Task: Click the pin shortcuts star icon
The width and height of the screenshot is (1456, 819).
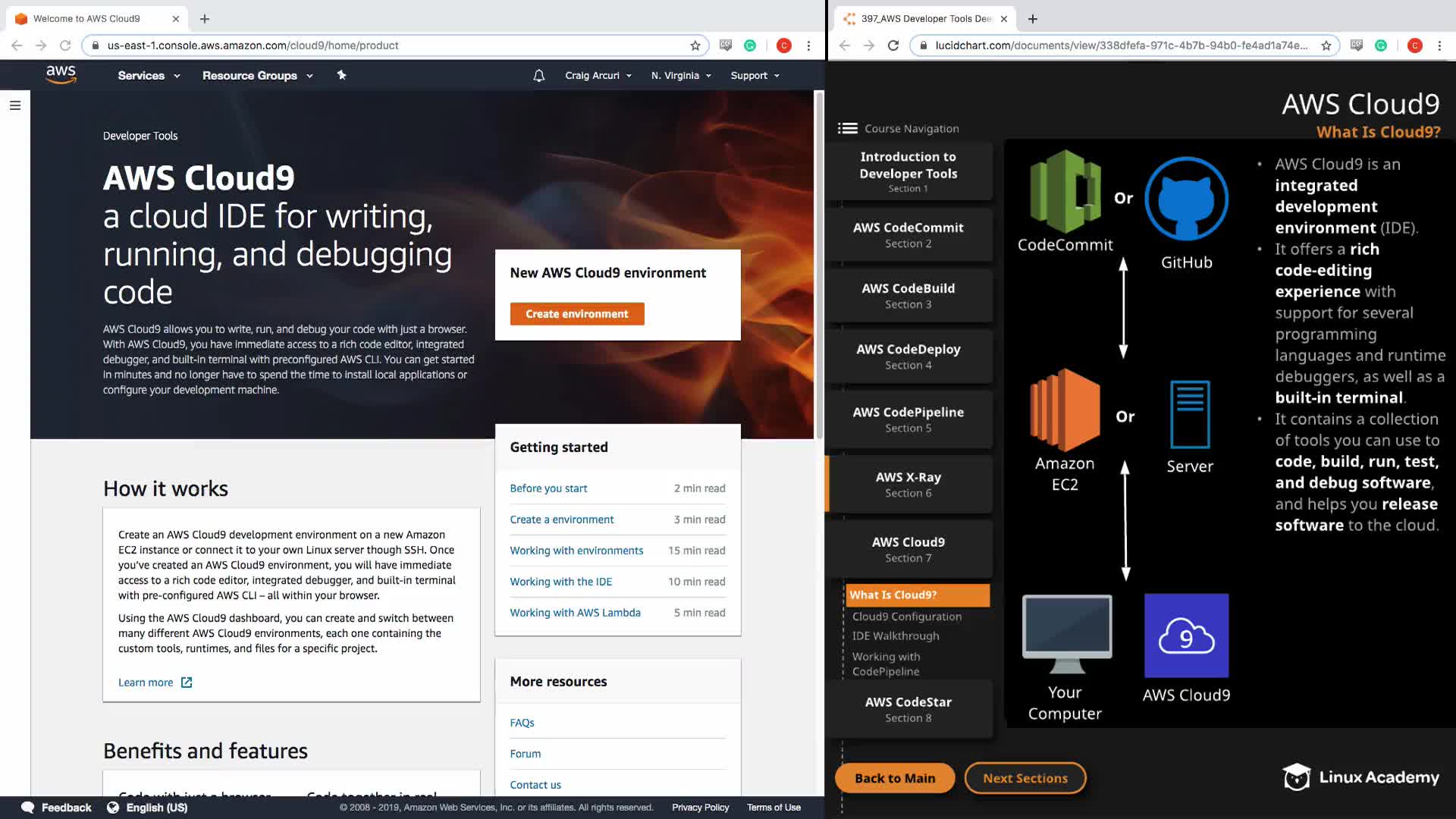Action: click(x=341, y=75)
